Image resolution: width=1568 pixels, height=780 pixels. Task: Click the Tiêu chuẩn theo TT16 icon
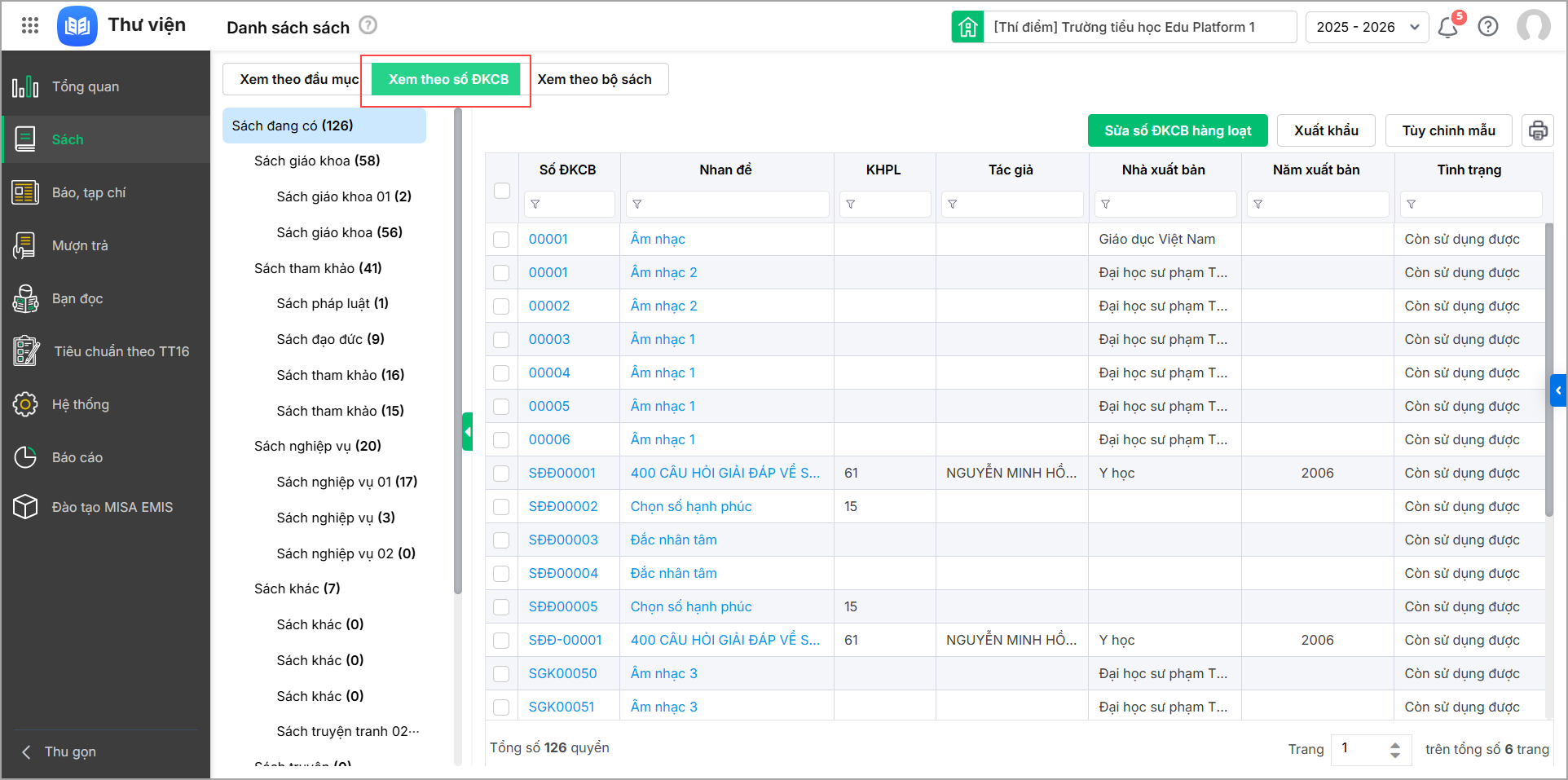pyautogui.click(x=25, y=351)
